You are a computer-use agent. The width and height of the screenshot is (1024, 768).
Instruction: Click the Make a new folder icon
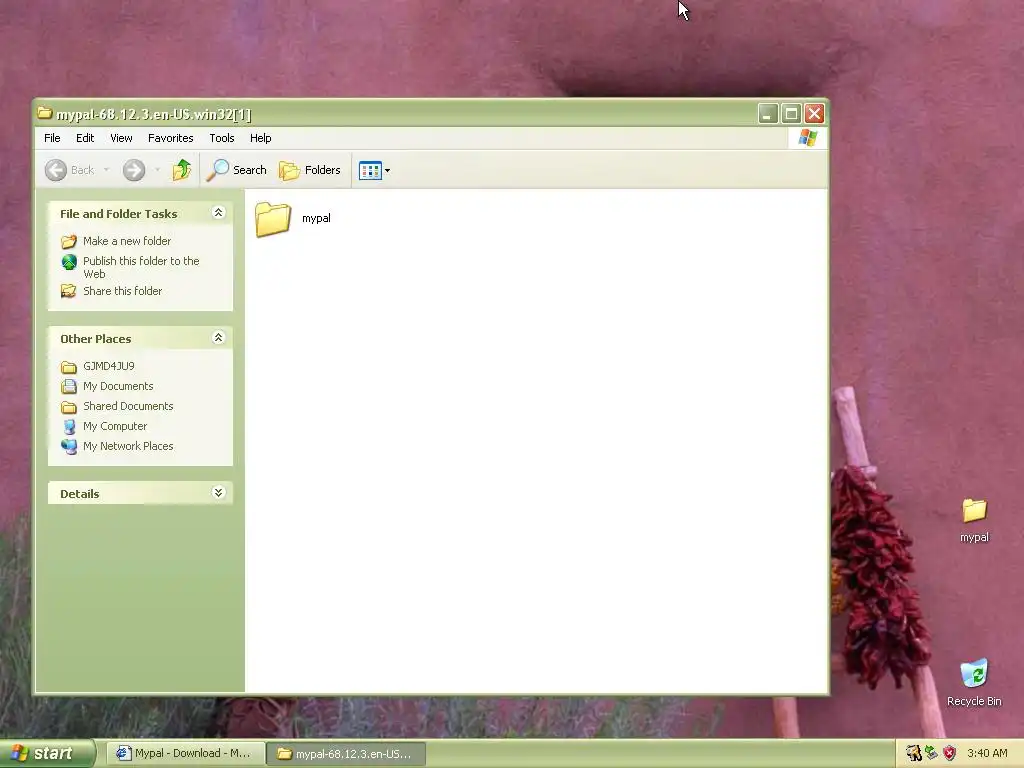coord(69,242)
